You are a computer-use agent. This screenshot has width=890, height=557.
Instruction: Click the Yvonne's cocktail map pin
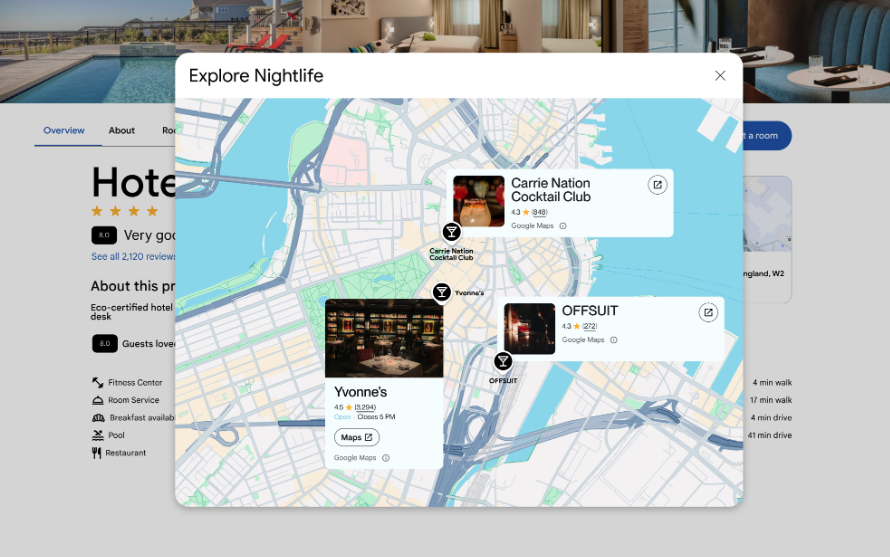coord(442,292)
